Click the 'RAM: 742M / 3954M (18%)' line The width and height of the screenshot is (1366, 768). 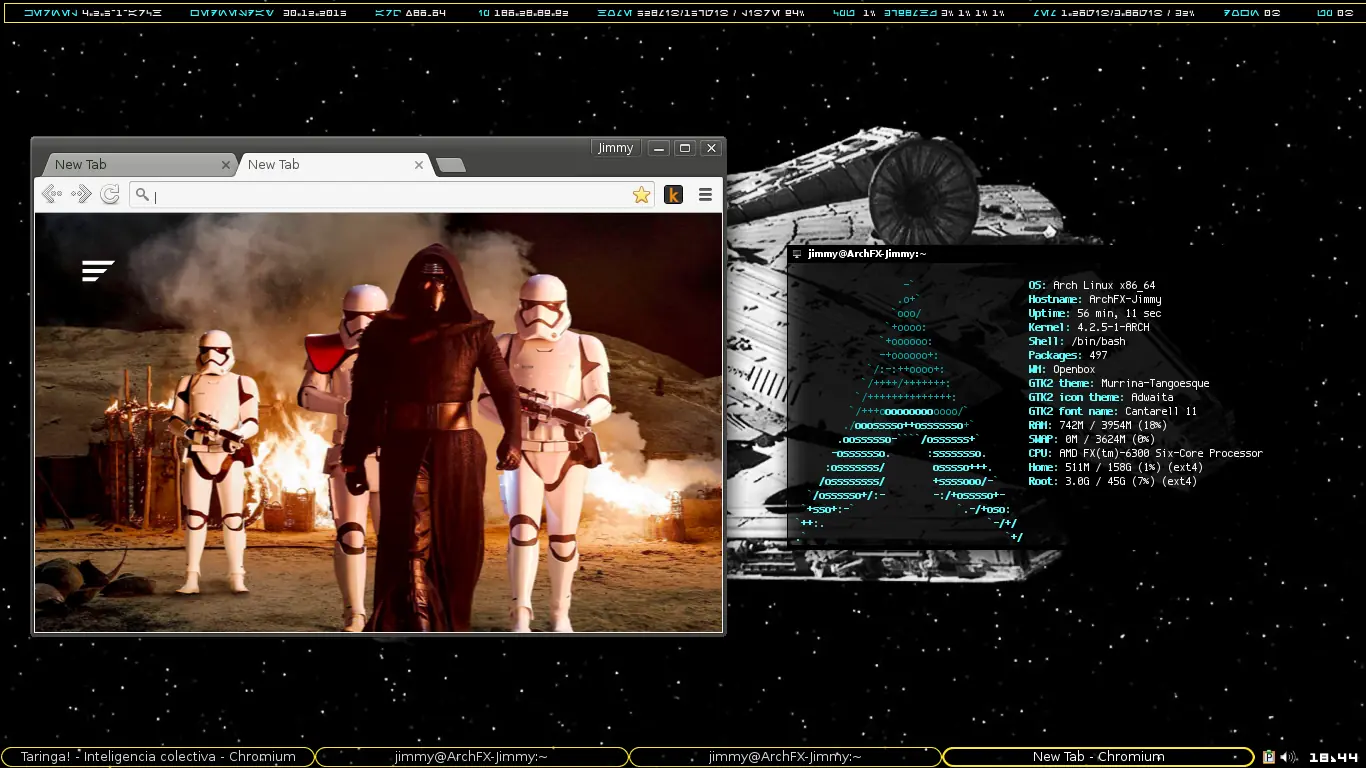click(1098, 426)
